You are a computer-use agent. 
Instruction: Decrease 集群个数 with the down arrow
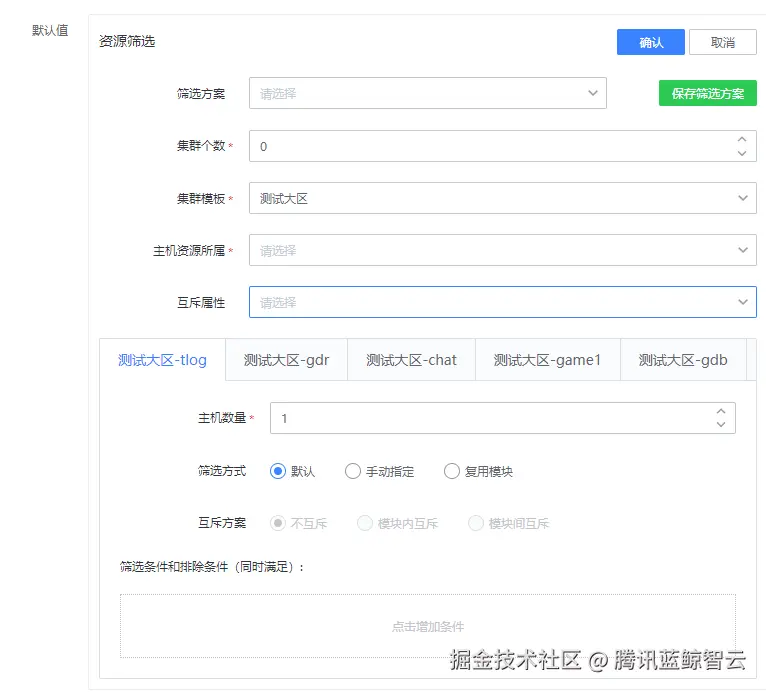[742, 153]
